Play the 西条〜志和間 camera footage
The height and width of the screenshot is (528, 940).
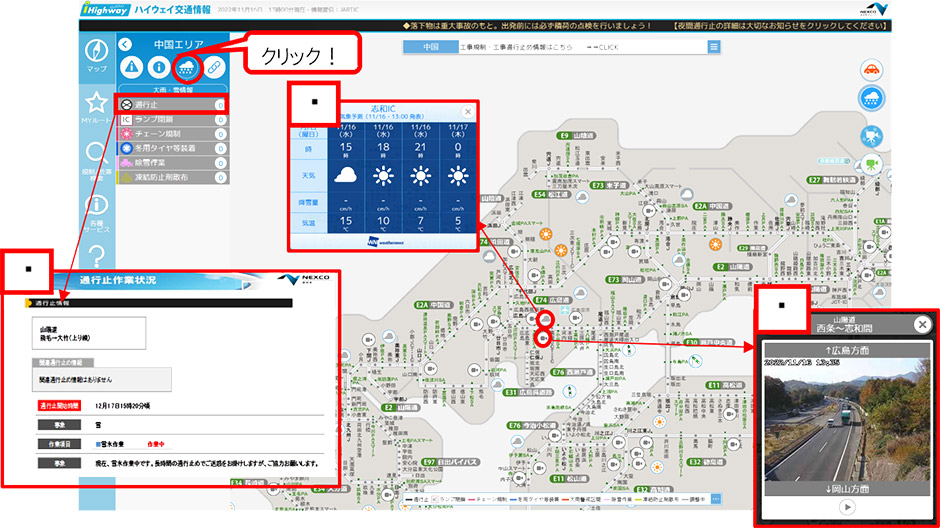coord(845,507)
